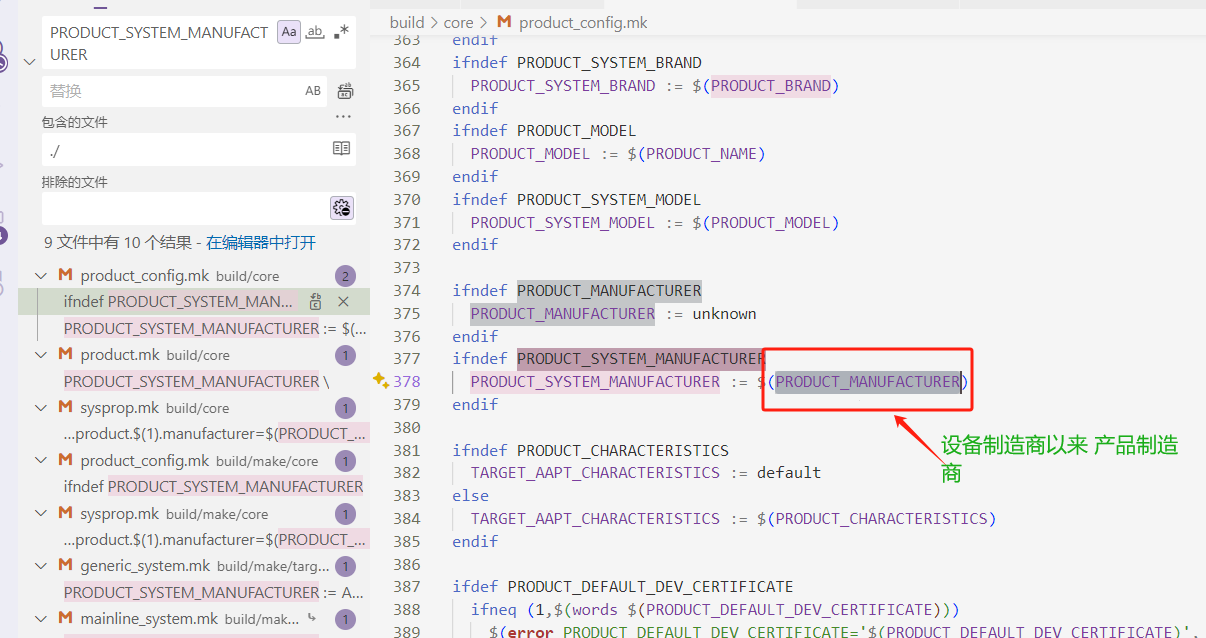Collapse the product_config.mk build/make/core result group
1206x638 pixels.
coord(41,461)
